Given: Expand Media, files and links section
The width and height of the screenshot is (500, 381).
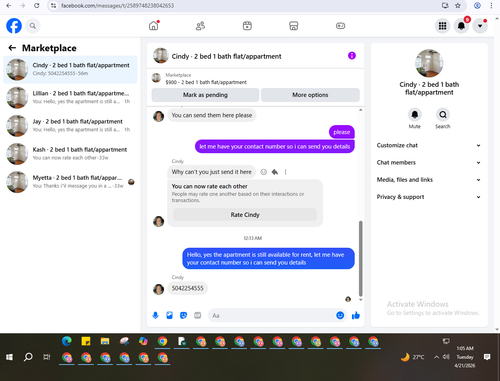Looking at the screenshot, I should pyautogui.click(x=429, y=180).
